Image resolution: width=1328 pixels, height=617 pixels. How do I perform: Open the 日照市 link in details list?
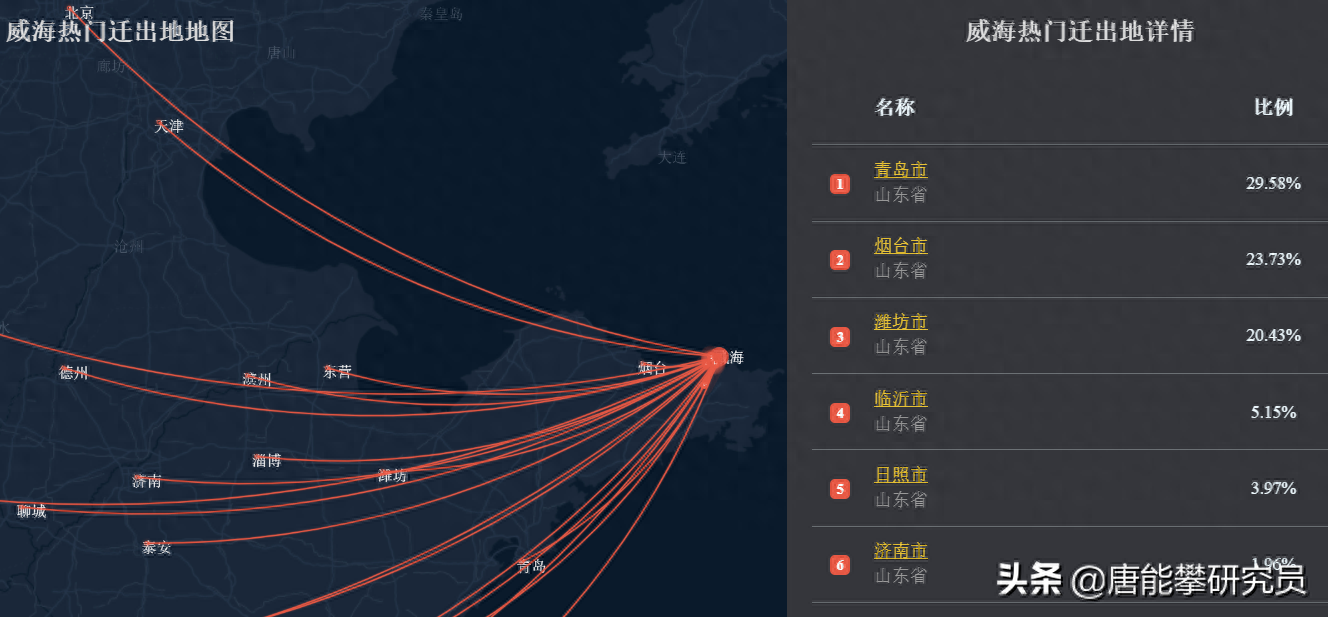coord(900,475)
